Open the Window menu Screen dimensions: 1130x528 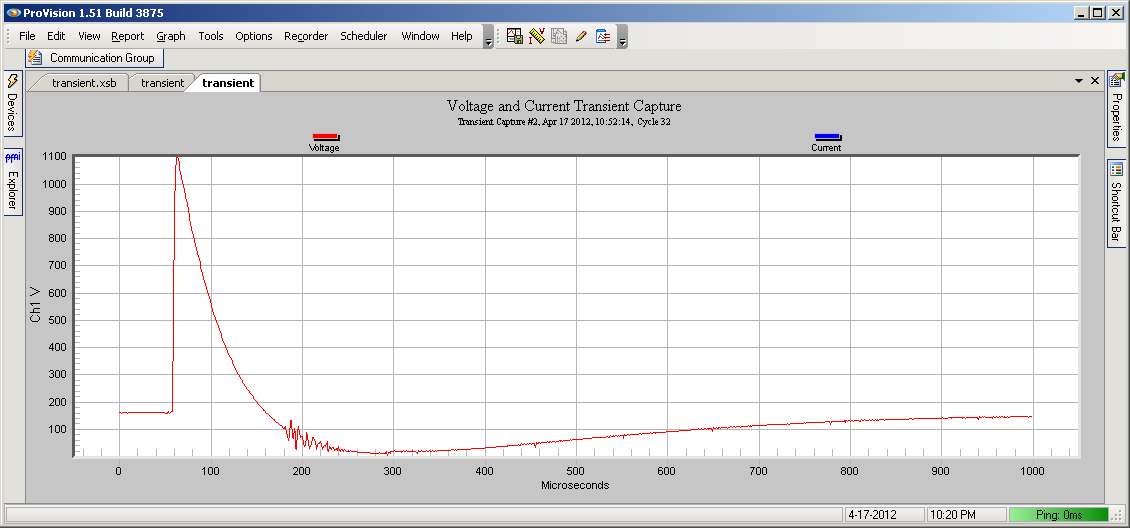pos(420,36)
